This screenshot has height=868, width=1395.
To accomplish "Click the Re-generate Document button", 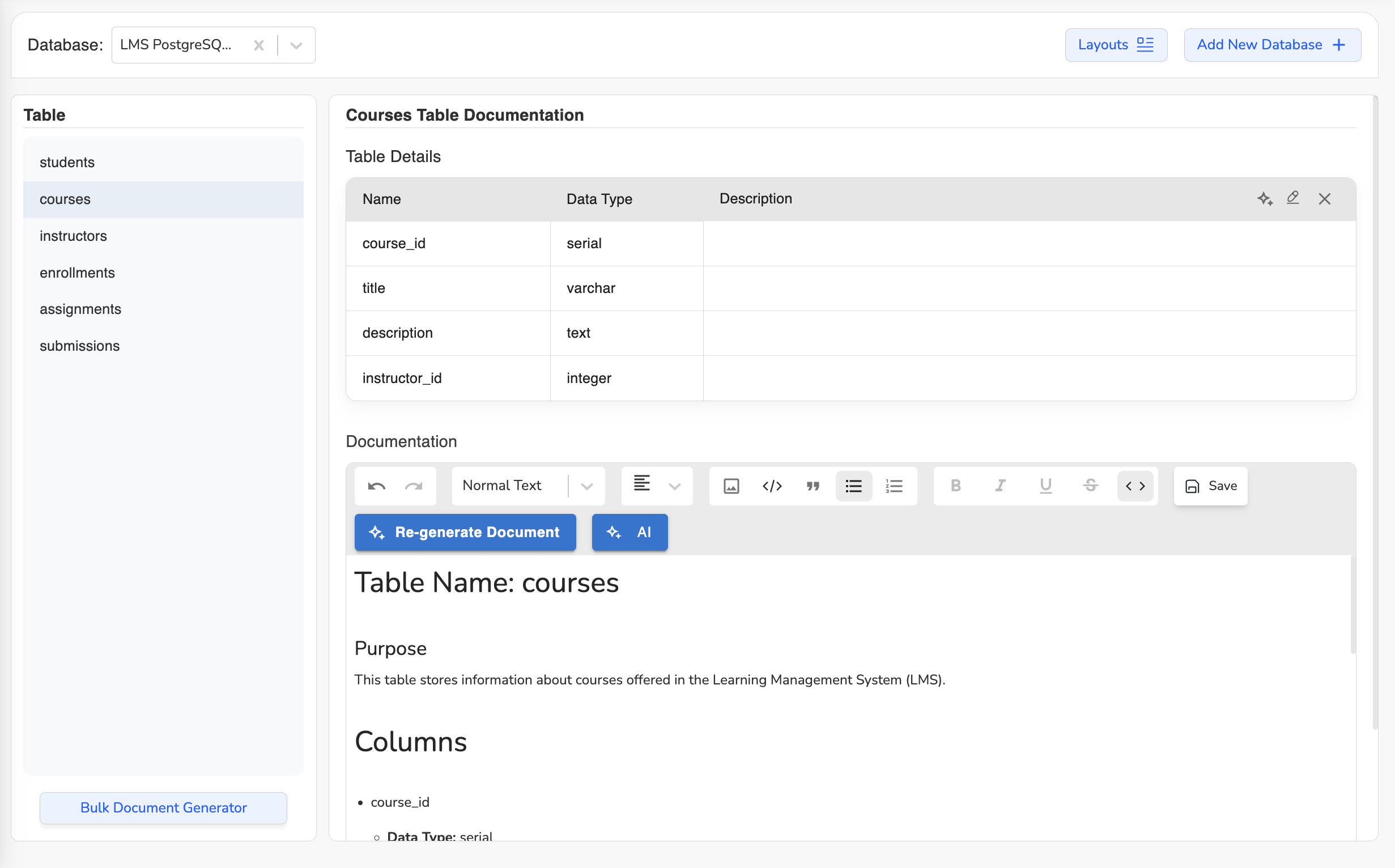I will pyautogui.click(x=465, y=532).
